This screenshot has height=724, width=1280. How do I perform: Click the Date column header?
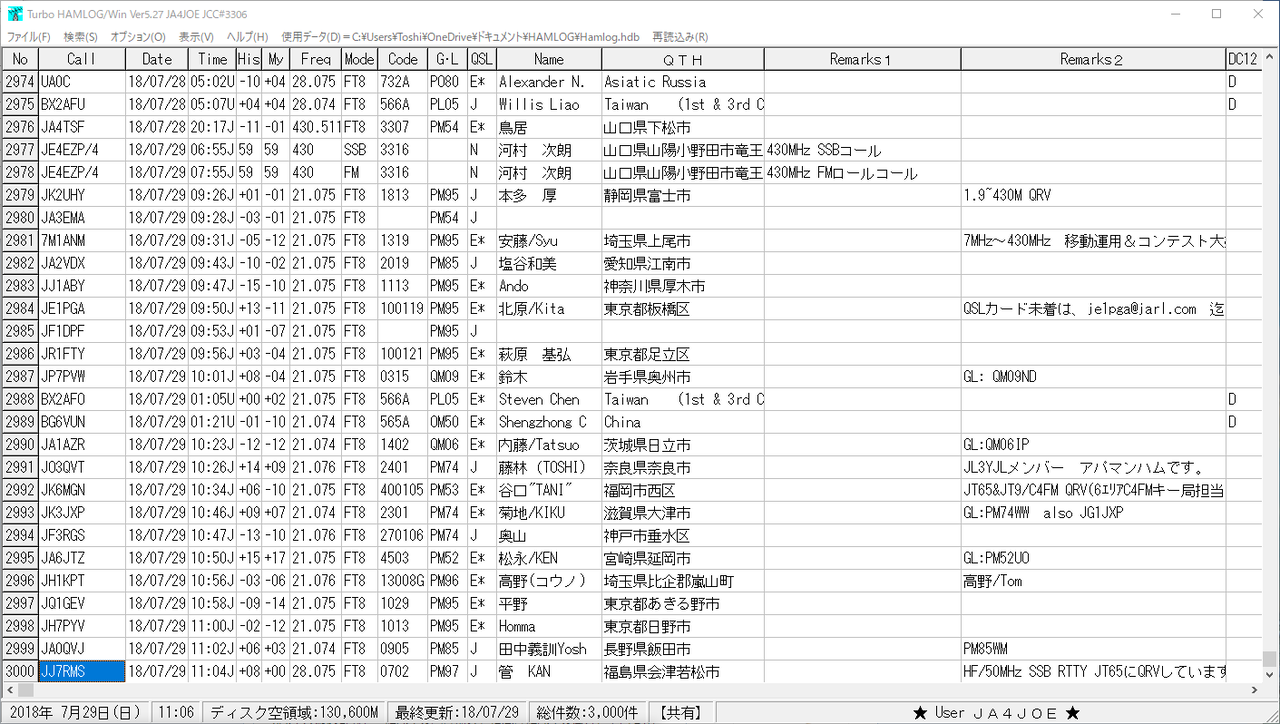pos(157,59)
